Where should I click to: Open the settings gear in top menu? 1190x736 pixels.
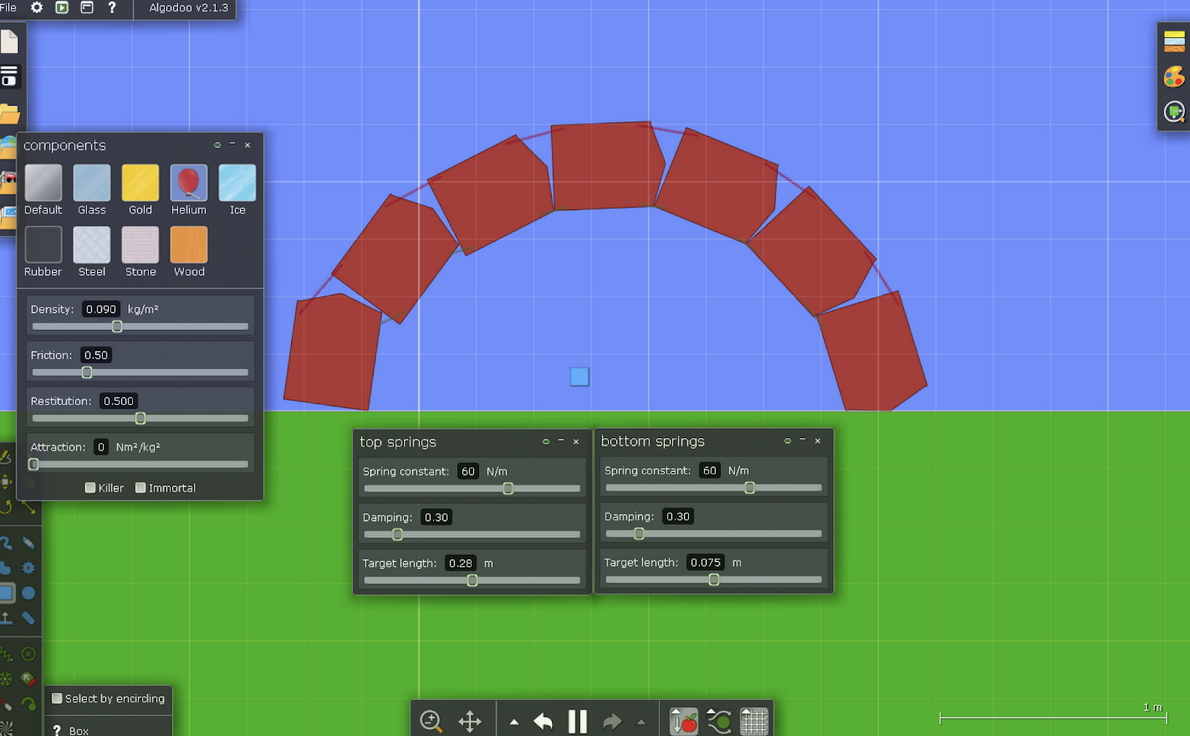37,8
